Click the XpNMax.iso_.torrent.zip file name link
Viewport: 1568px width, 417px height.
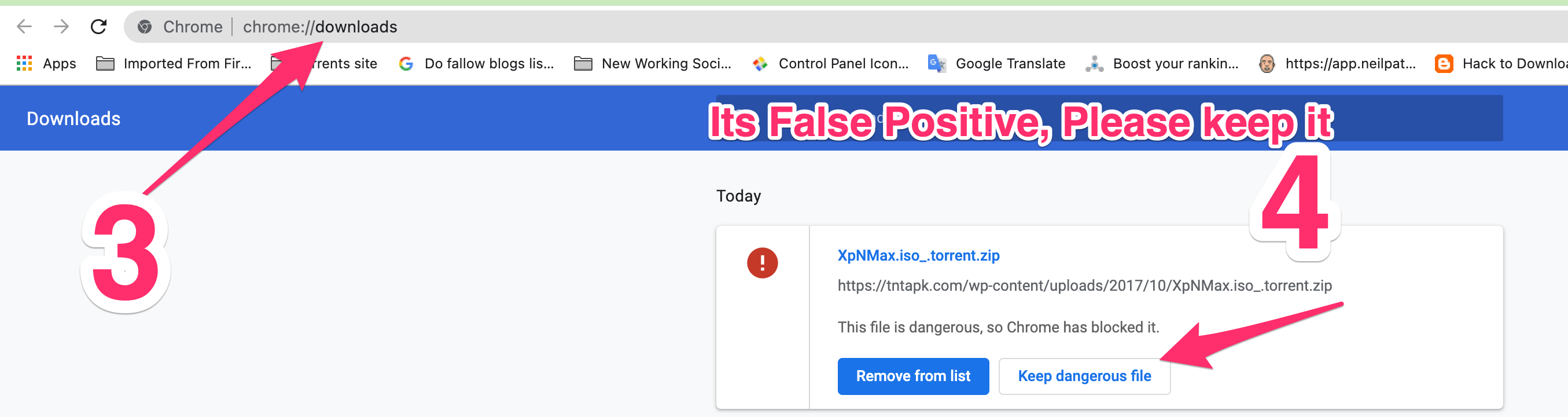[918, 255]
